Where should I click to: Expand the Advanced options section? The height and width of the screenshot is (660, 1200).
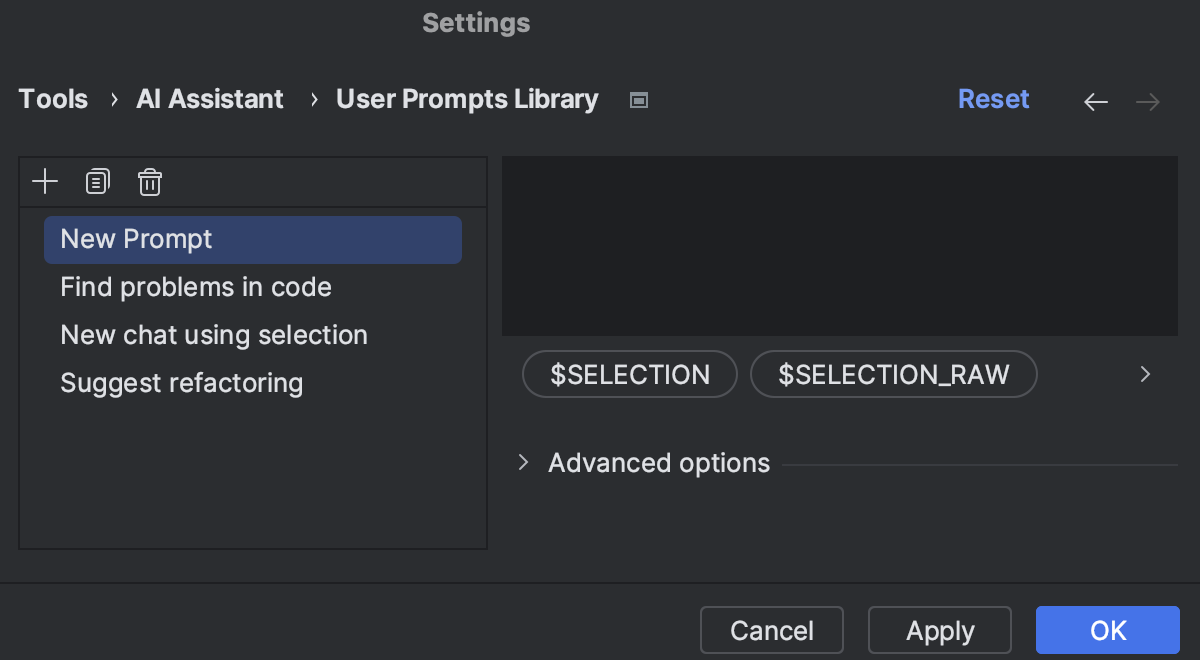click(x=523, y=463)
